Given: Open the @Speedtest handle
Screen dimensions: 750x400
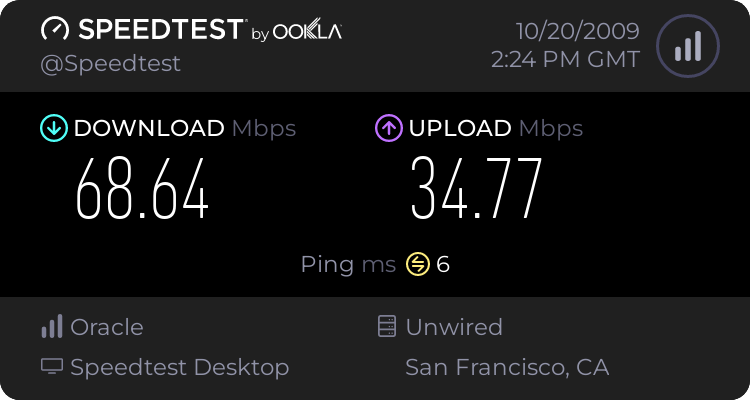Looking at the screenshot, I should (110, 64).
